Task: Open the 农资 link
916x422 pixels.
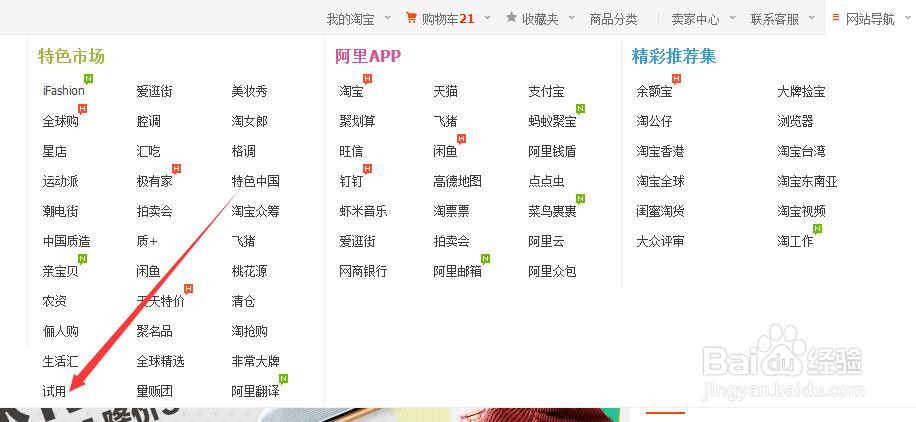Action: pos(54,302)
